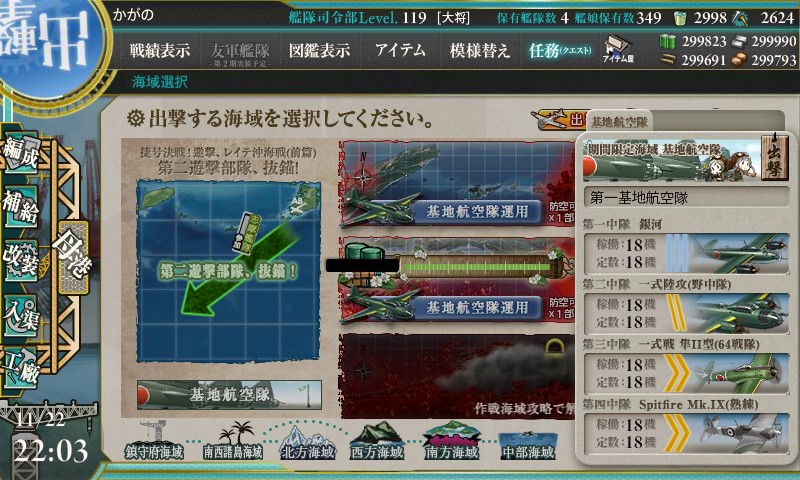Image resolution: width=800 pixels, height=480 pixels.
Task: Open 戦績表示 records menu
Action: (x=160, y=50)
